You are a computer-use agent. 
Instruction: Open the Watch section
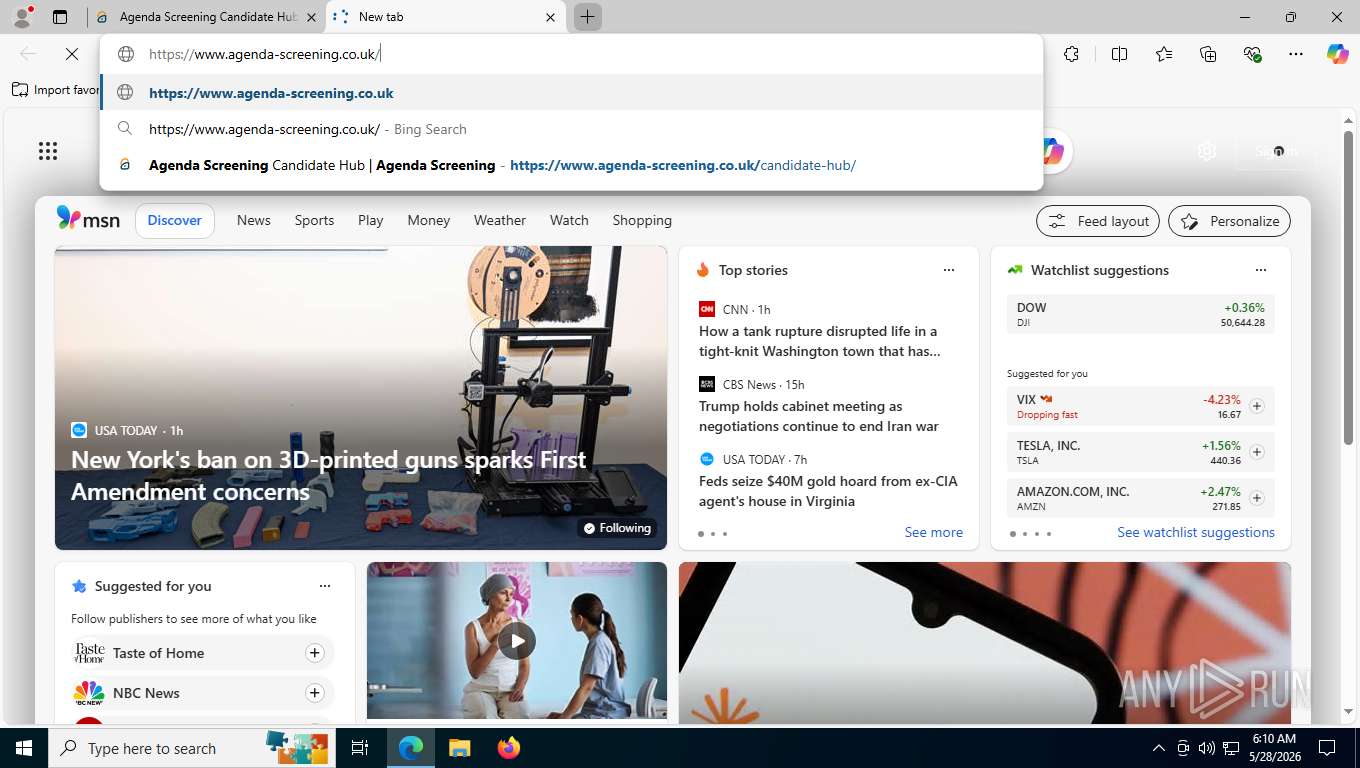569,220
